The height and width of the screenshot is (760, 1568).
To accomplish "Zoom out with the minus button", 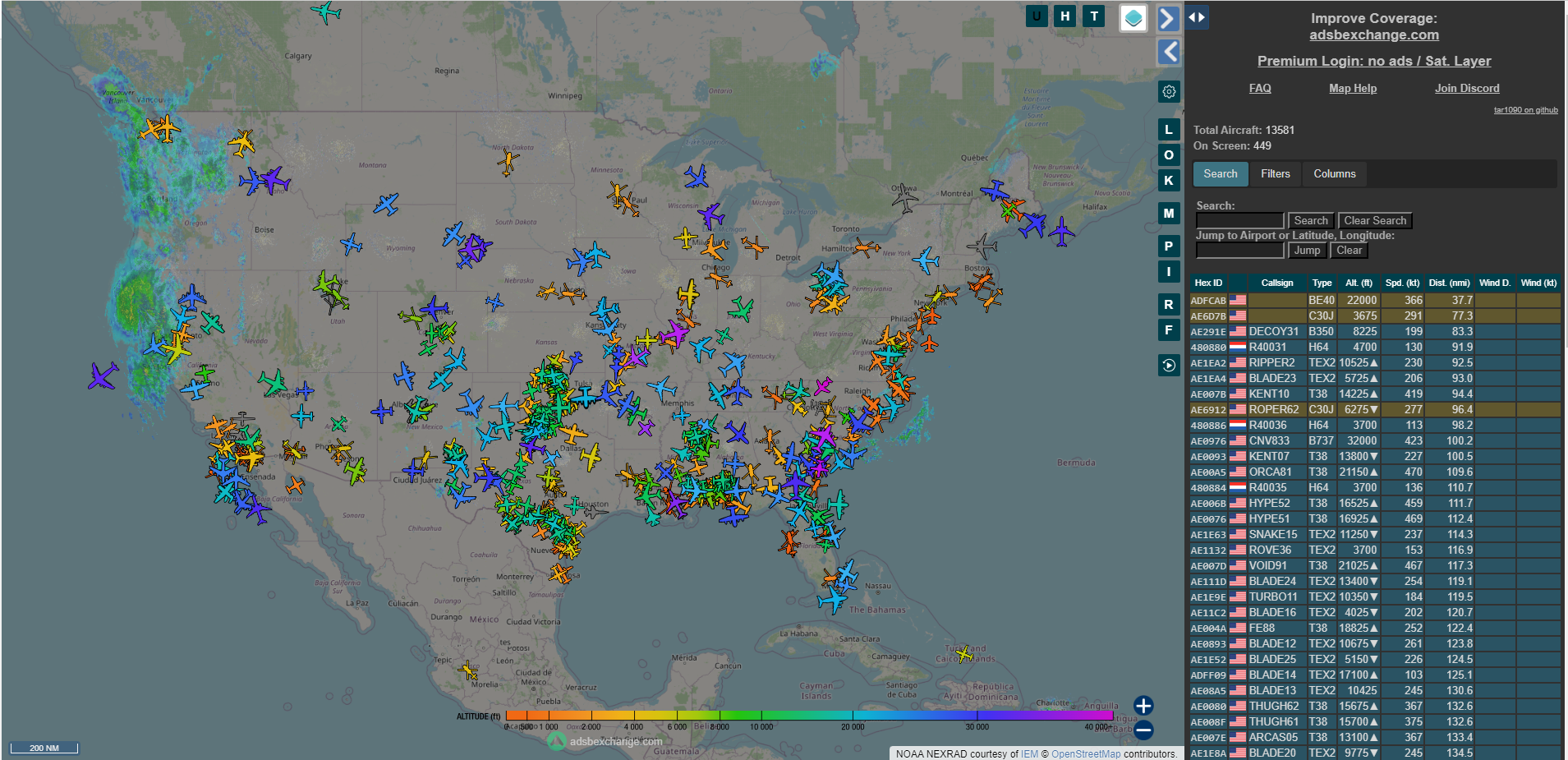I will [x=1143, y=730].
